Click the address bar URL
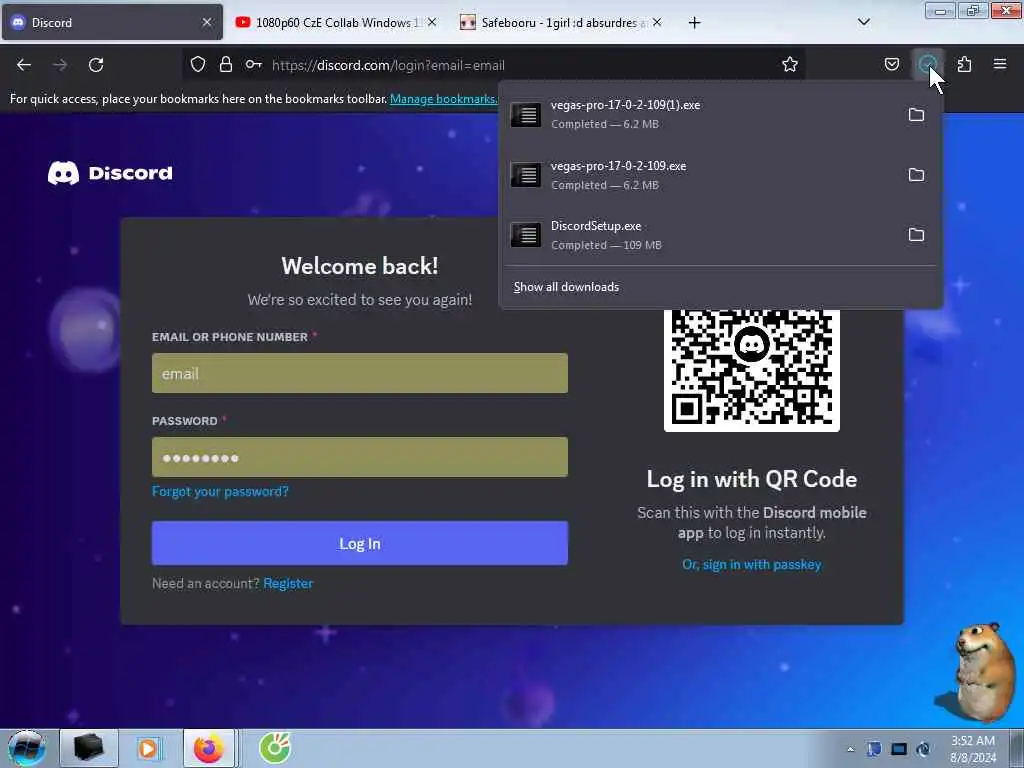 coord(389,65)
